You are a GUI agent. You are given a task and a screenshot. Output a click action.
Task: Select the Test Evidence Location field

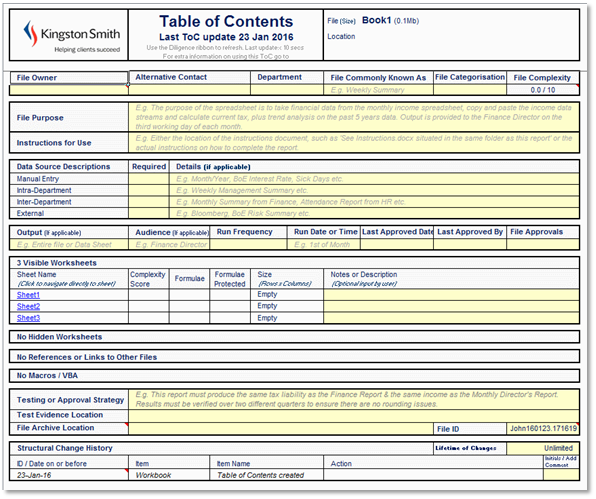[354, 415]
